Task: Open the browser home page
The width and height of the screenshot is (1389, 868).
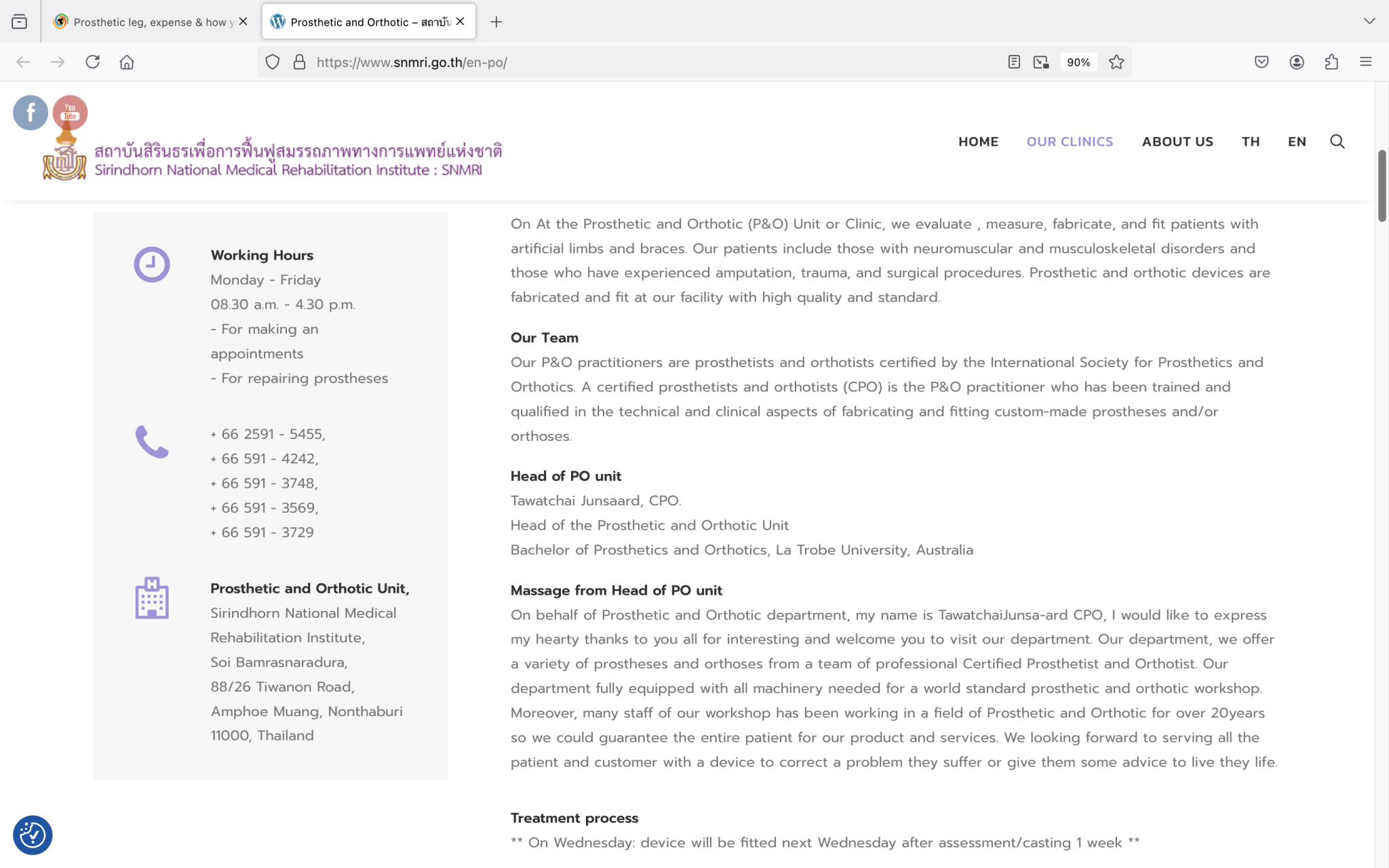Action: 127,62
